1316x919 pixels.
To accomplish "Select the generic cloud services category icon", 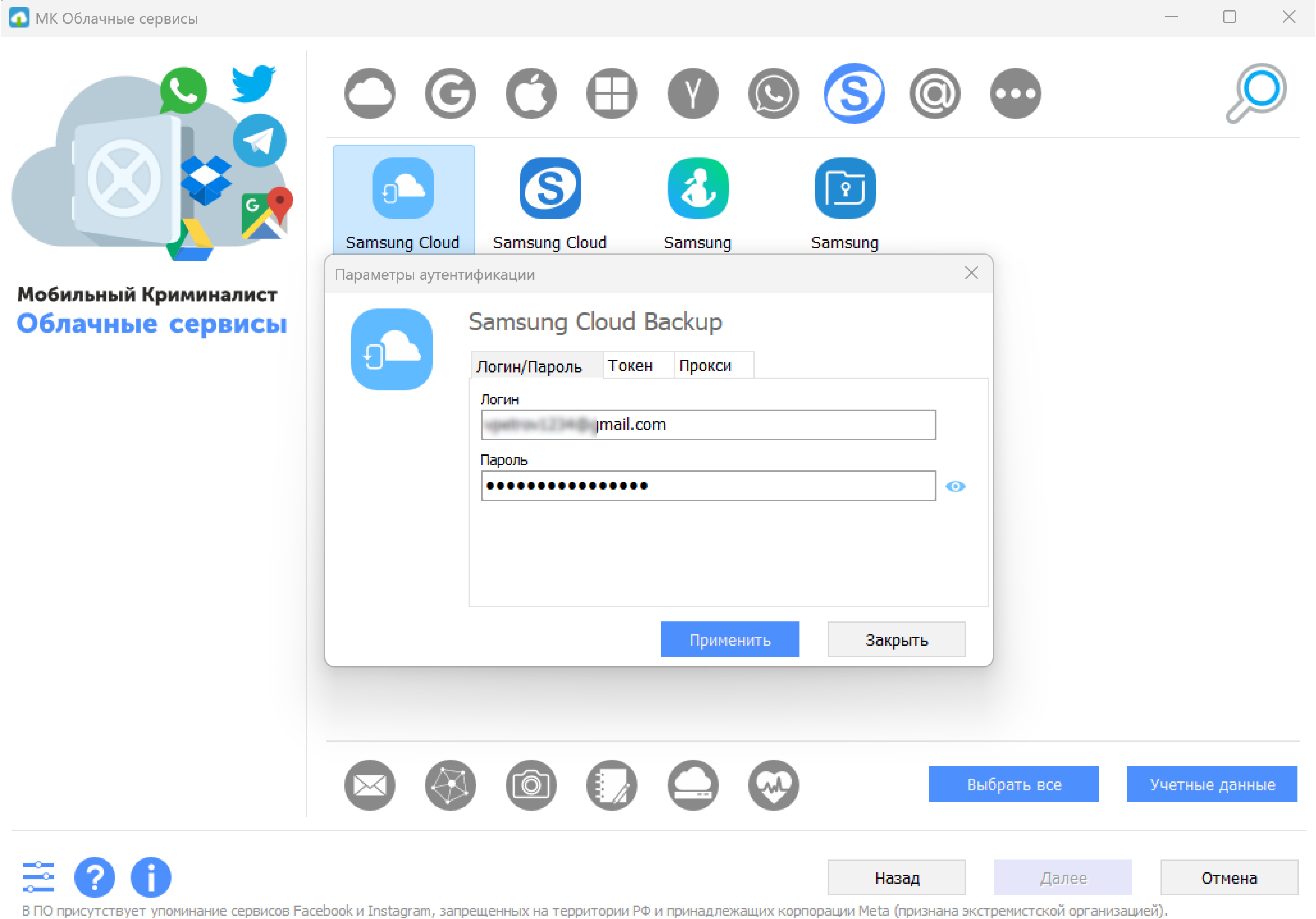I will [x=370, y=93].
